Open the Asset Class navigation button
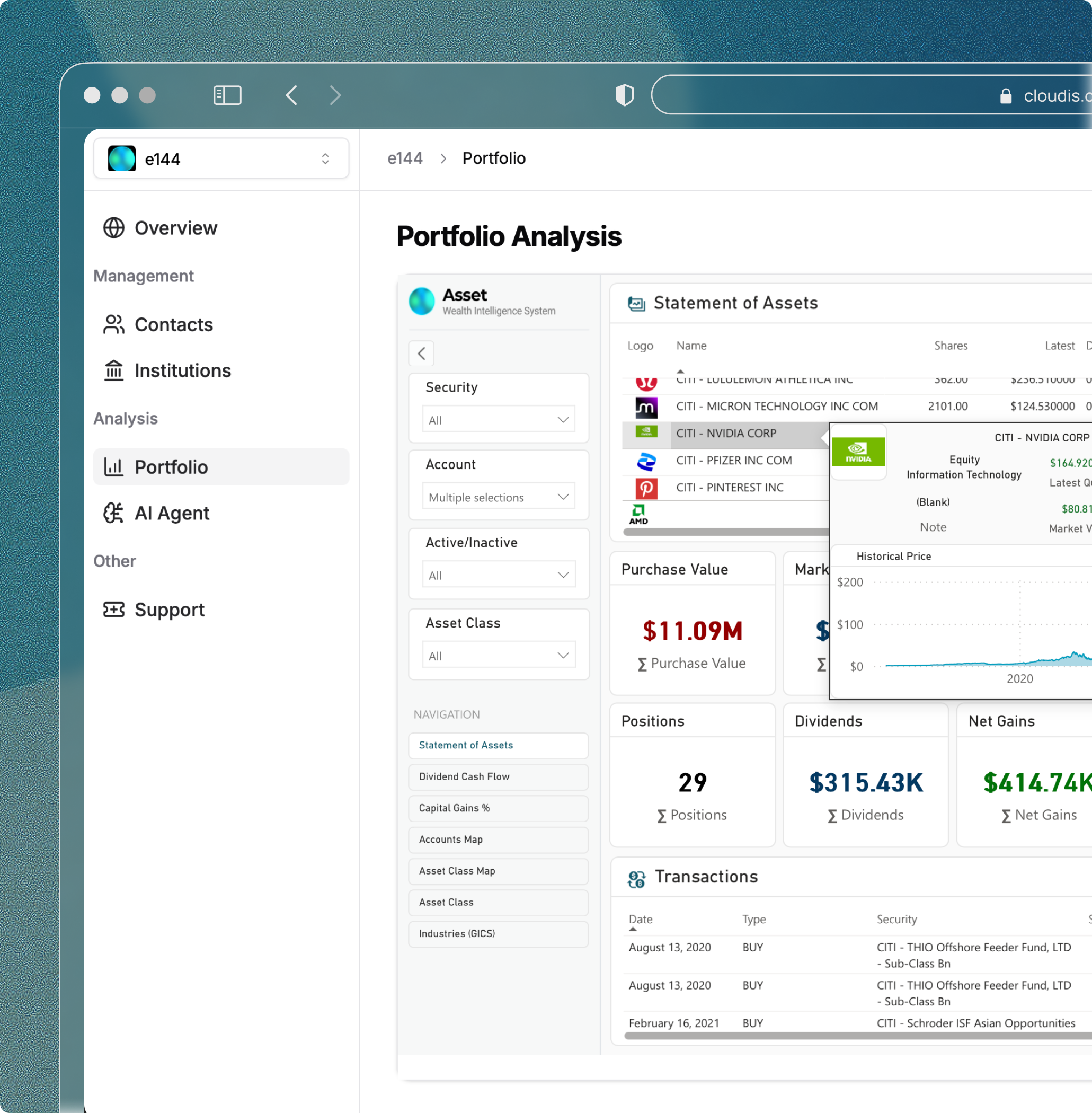Viewport: 1092px width, 1113px height. 499,903
